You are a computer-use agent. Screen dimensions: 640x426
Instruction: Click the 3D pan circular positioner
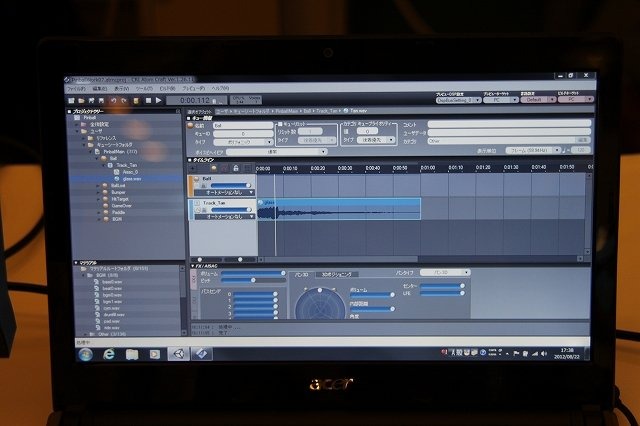[x=320, y=304]
